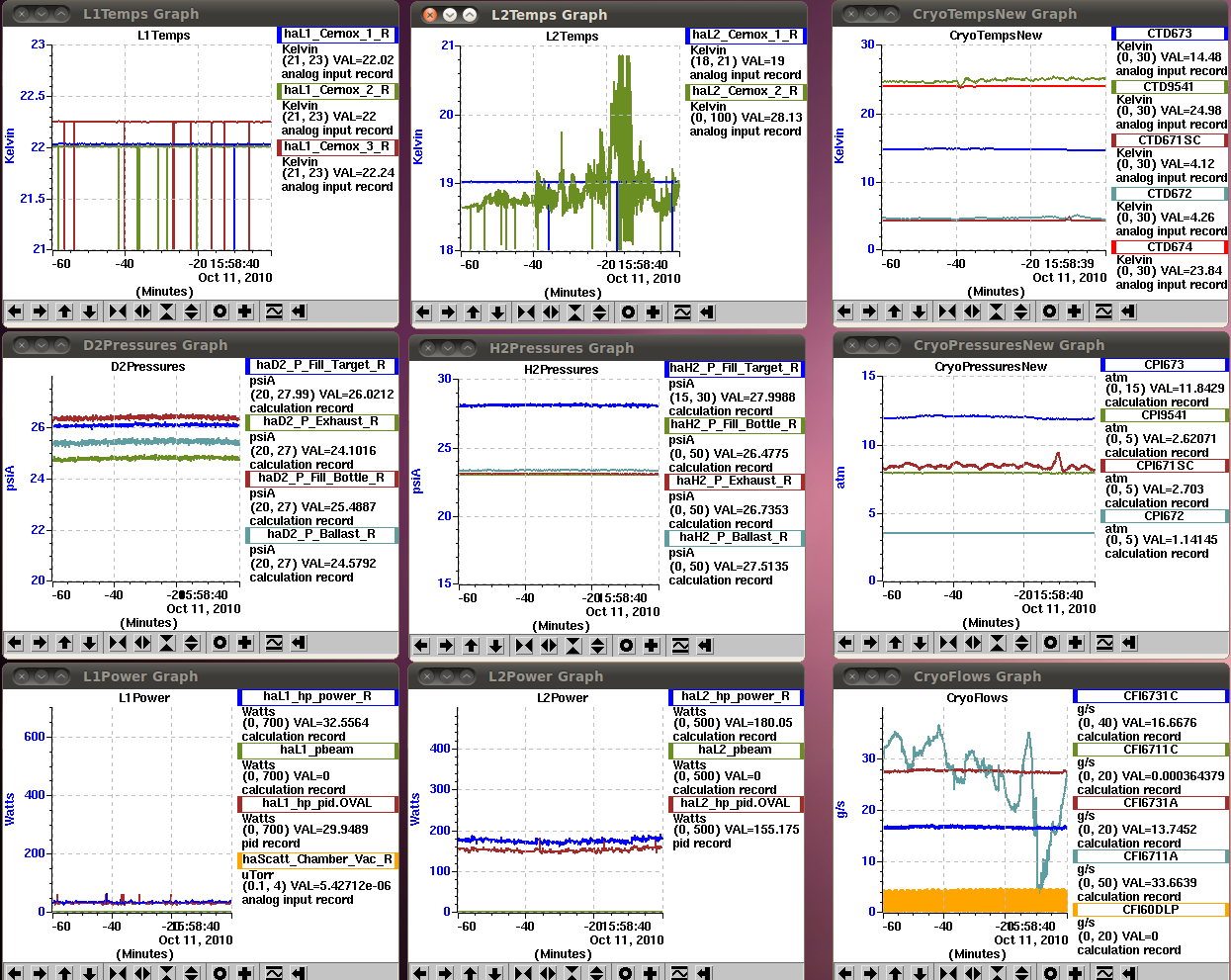Image resolution: width=1231 pixels, height=980 pixels.
Task: Pan right arrow in CryoTempsNew Graph toolbar
Action: coord(869,312)
